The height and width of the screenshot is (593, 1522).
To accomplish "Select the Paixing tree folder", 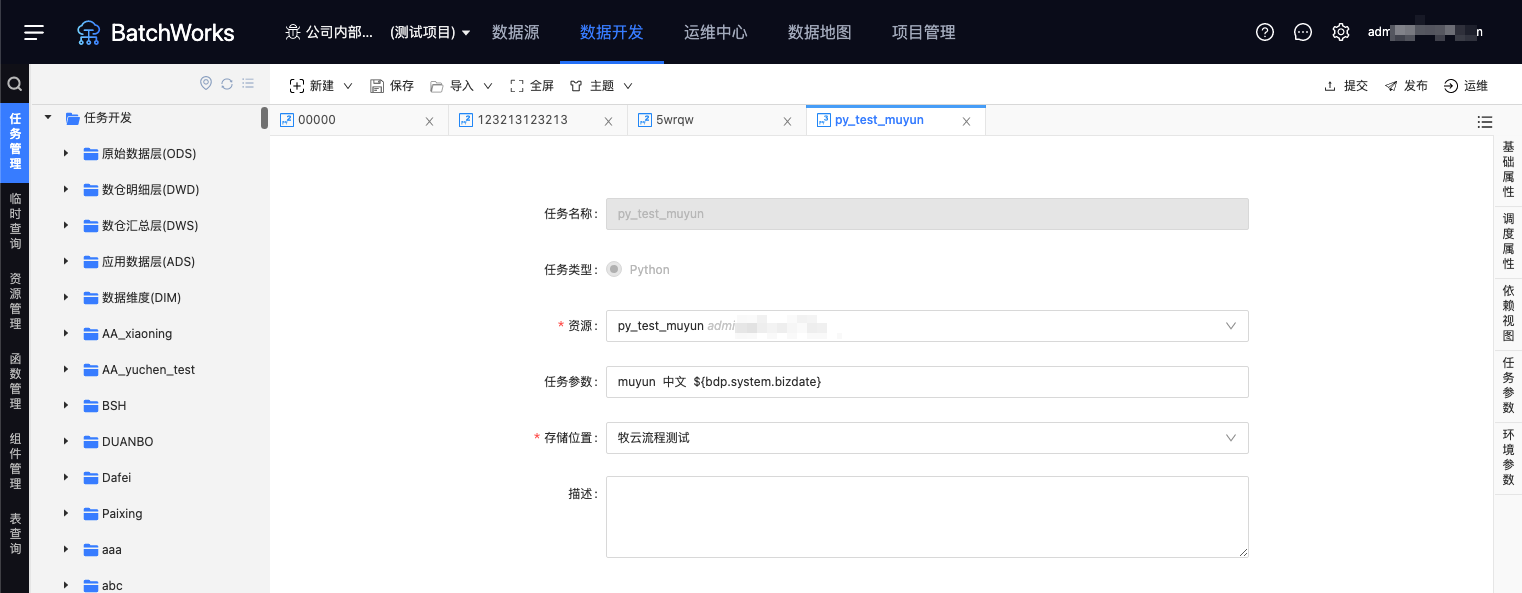I will point(122,514).
